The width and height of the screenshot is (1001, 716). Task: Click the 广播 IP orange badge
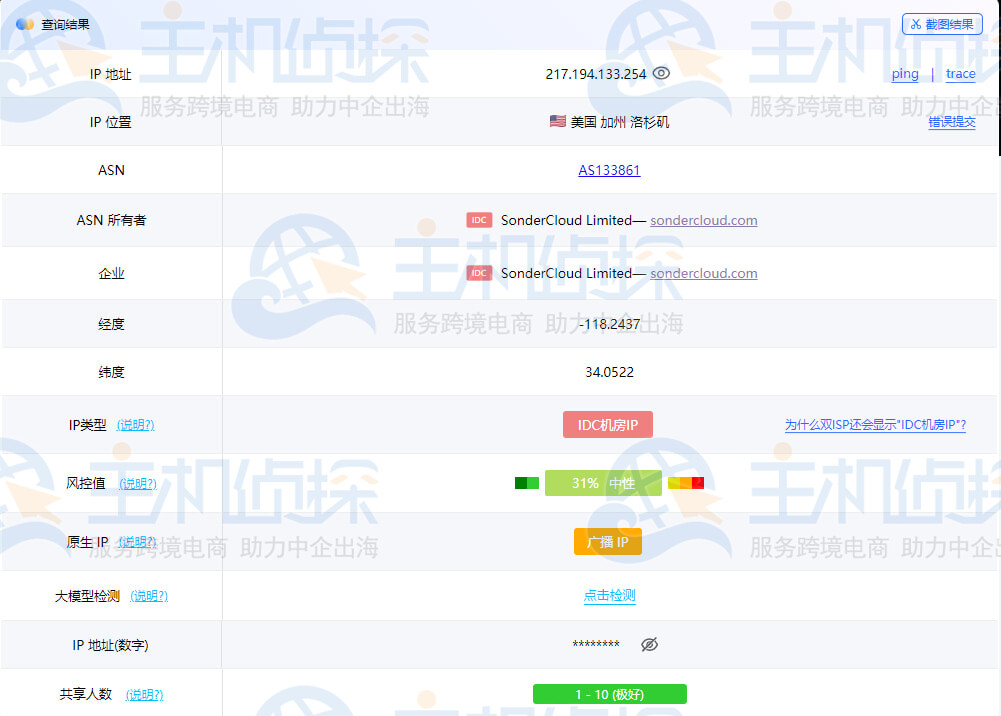click(607, 541)
